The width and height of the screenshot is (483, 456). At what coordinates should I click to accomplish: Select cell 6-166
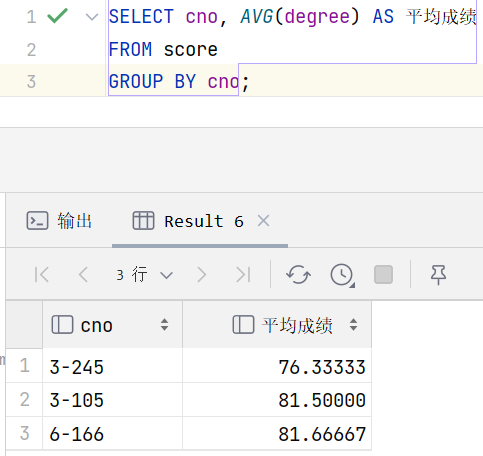click(112, 433)
